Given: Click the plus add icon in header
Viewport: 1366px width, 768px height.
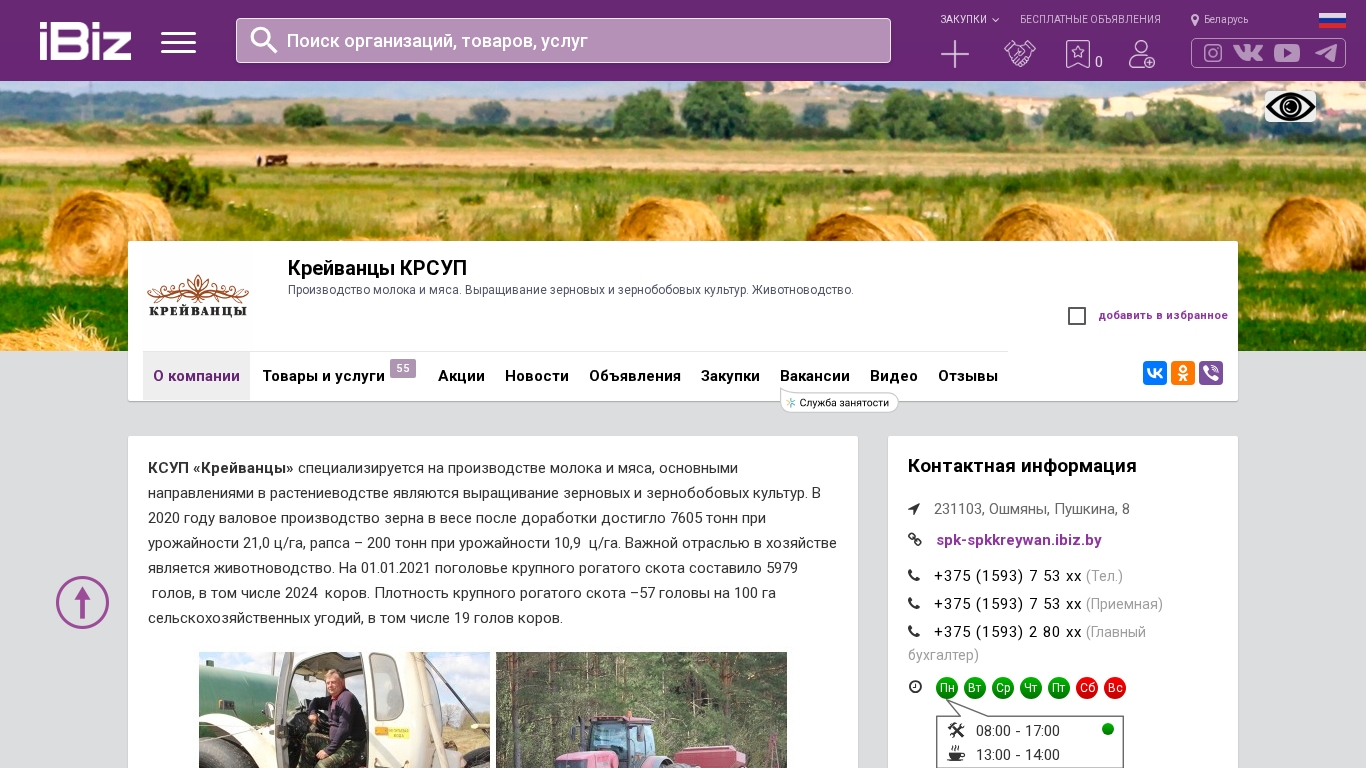Looking at the screenshot, I should point(955,54).
